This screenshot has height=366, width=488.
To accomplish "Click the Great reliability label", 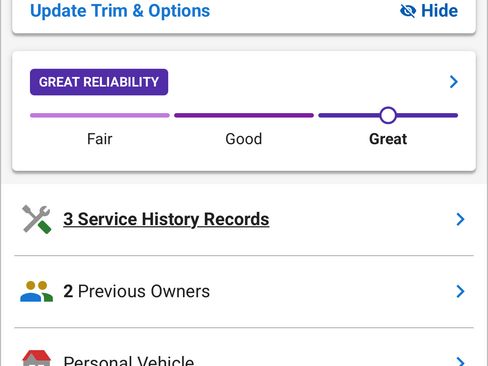I will pyautogui.click(x=388, y=139).
